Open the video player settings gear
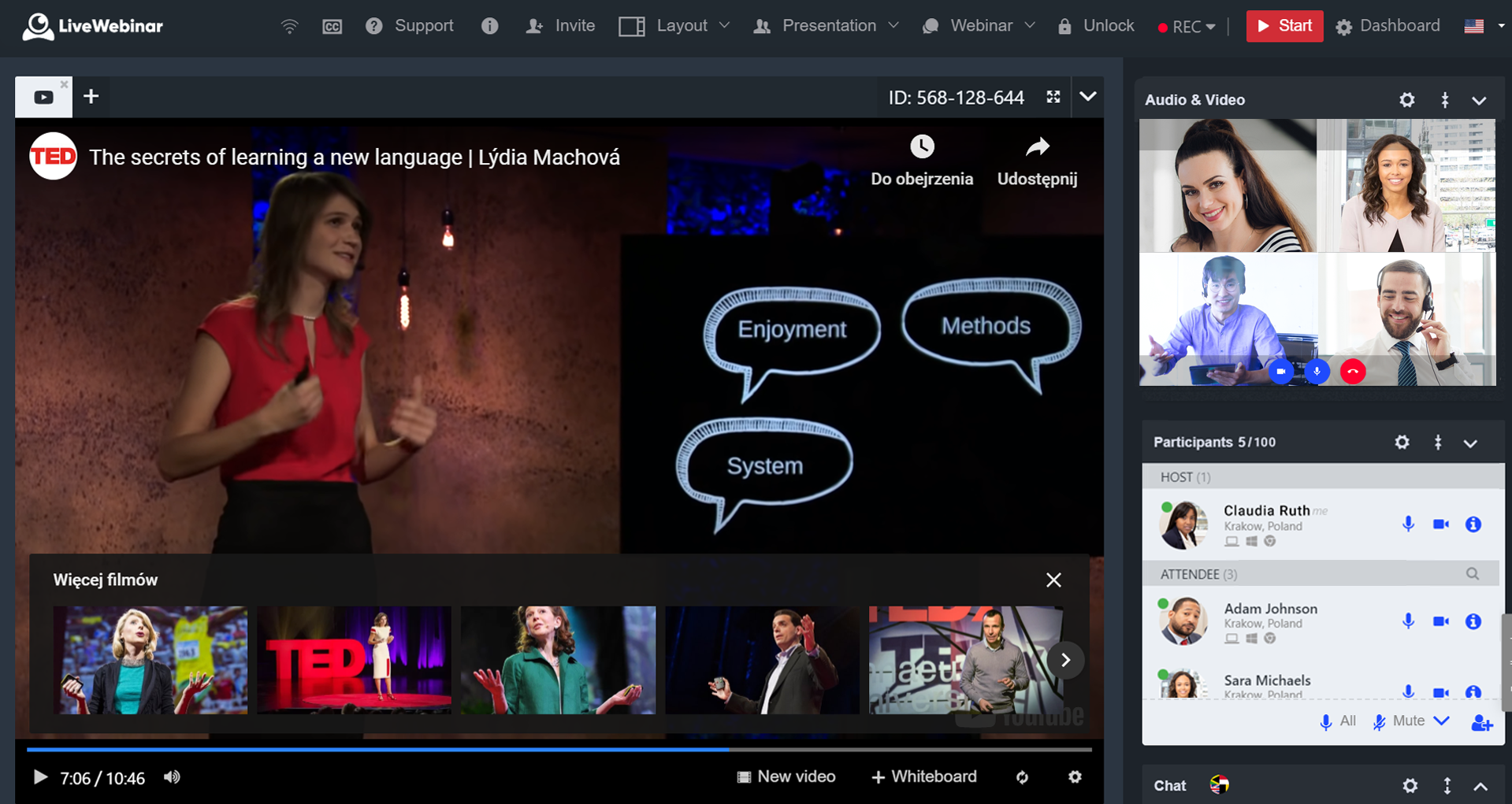 pos(1075,777)
